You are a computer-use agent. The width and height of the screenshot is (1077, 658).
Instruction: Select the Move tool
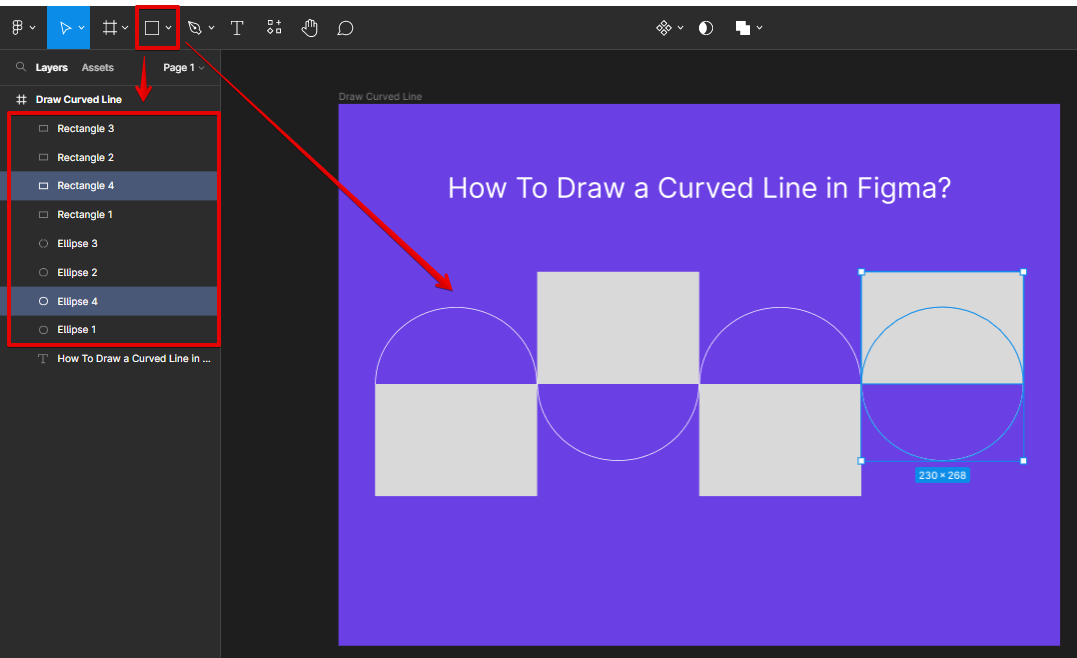click(x=64, y=28)
